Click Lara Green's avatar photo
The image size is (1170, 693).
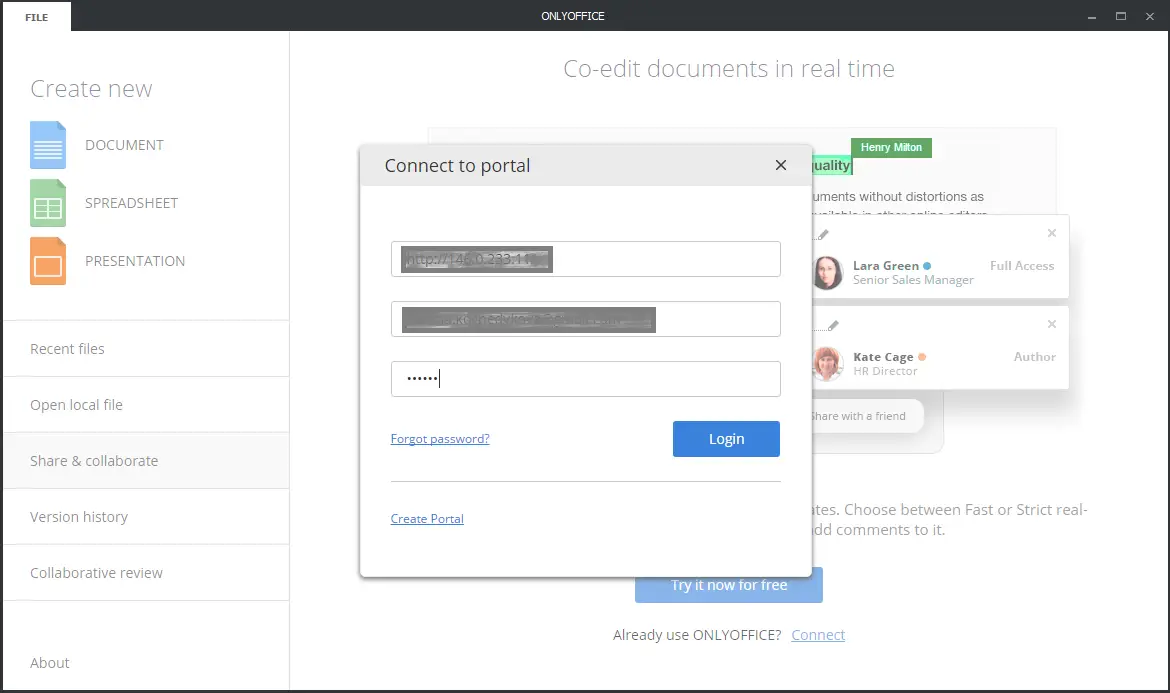tap(828, 272)
